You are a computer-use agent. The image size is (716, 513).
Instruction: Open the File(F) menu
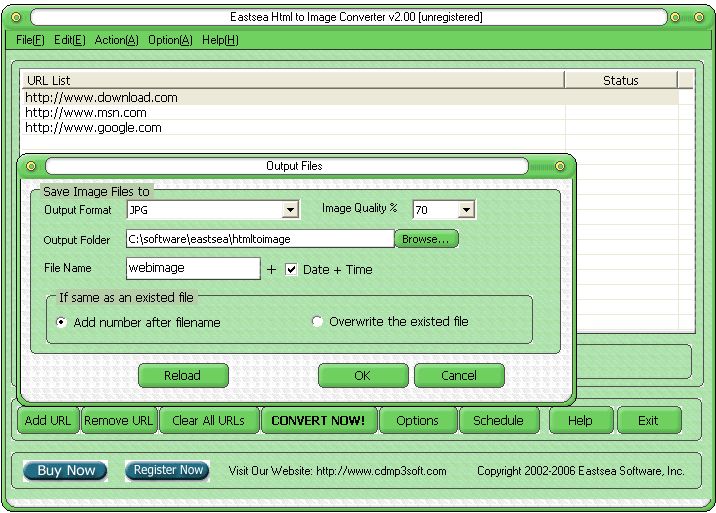coord(30,40)
